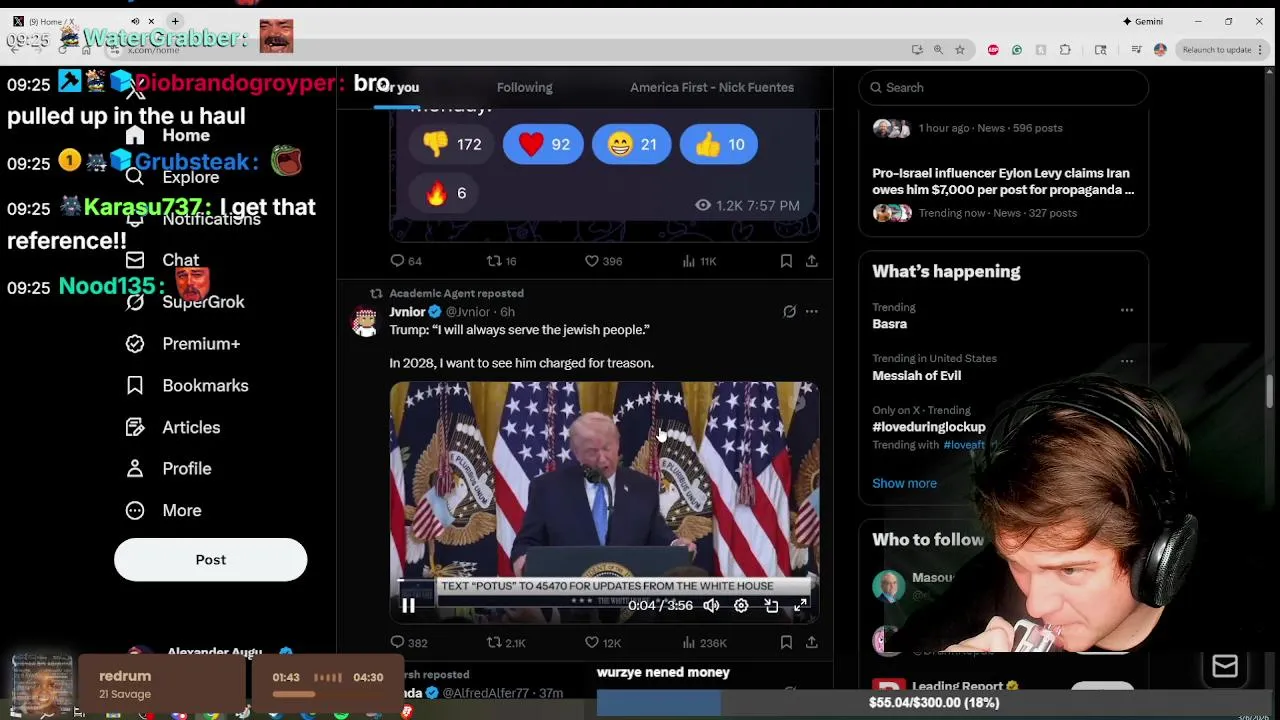1280x720 pixels.
Task: Bookmark this page with the star icon
Action: pyautogui.click(x=960, y=50)
